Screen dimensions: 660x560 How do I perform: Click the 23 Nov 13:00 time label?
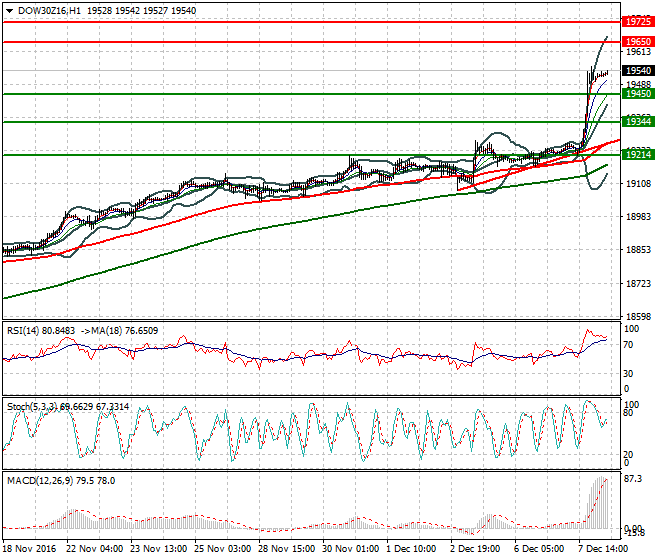point(158,549)
